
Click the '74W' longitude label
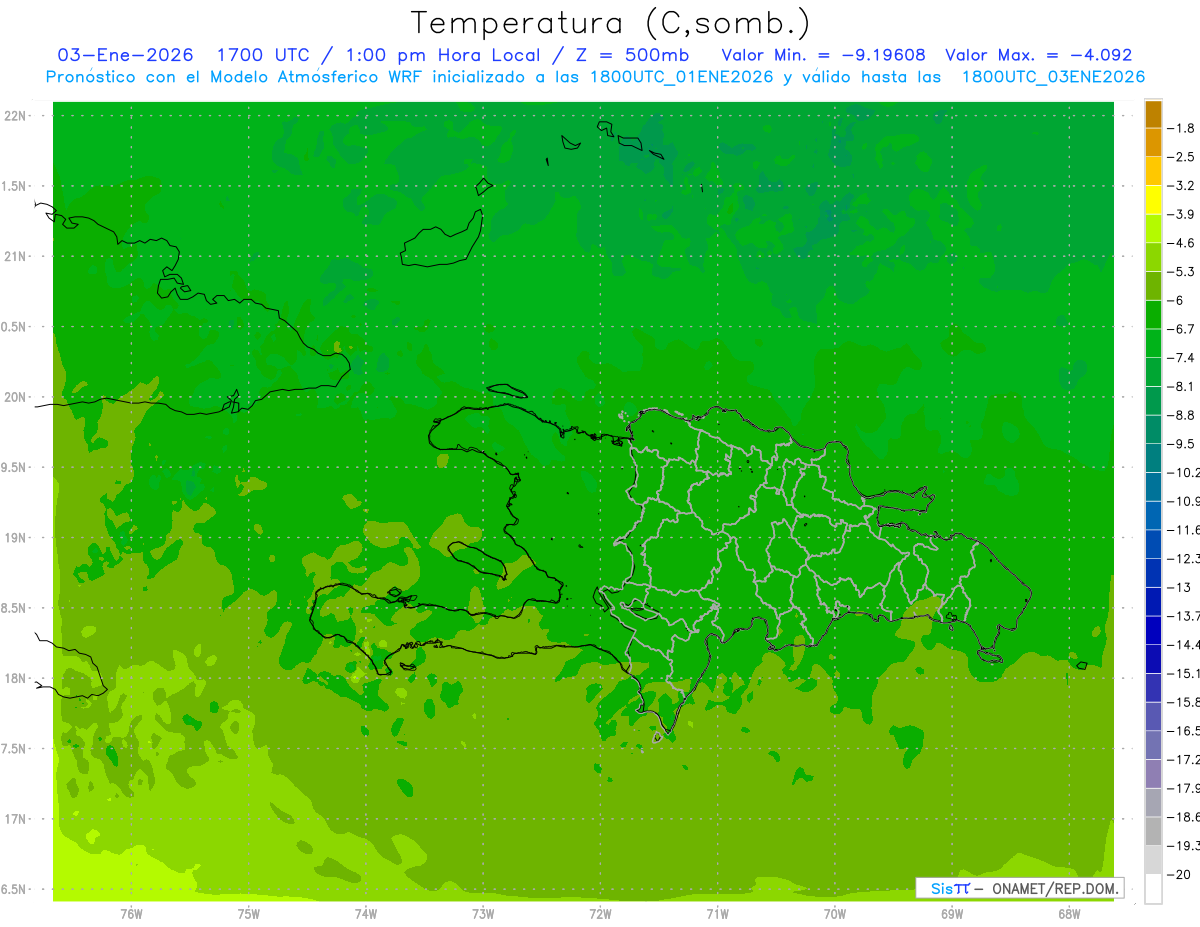click(366, 914)
